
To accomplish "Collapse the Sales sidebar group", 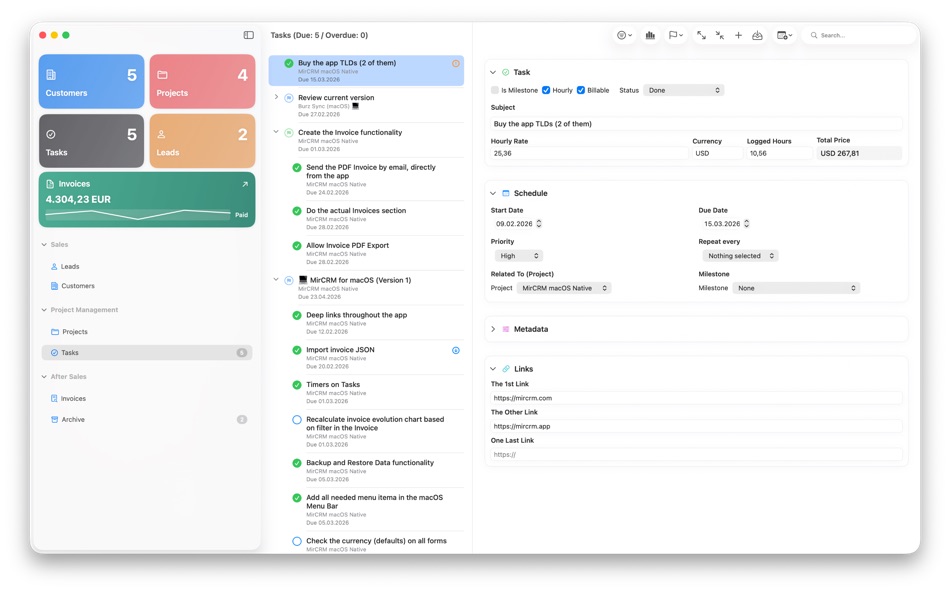I will tap(44, 244).
